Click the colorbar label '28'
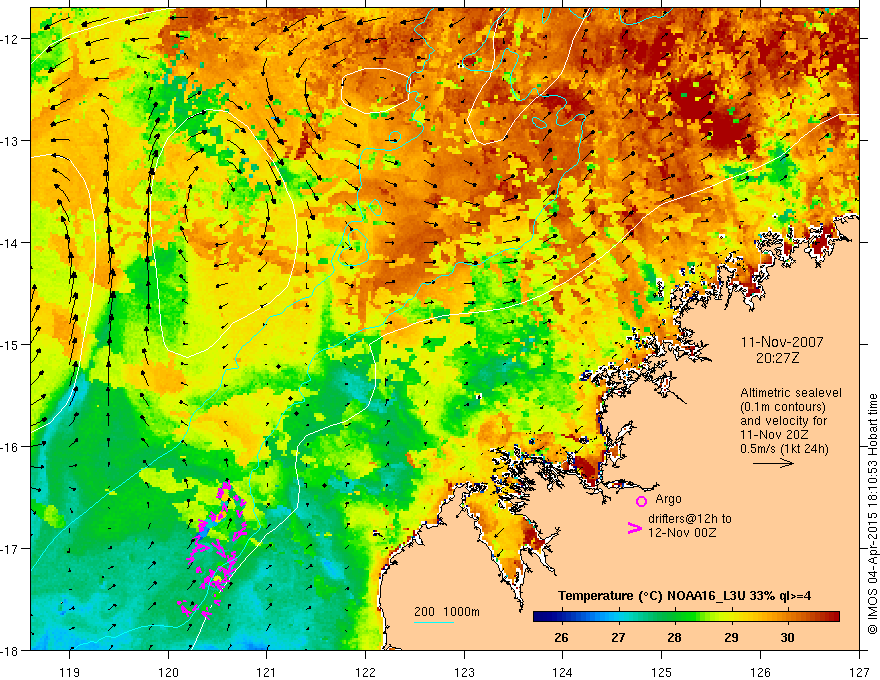 coord(675,637)
